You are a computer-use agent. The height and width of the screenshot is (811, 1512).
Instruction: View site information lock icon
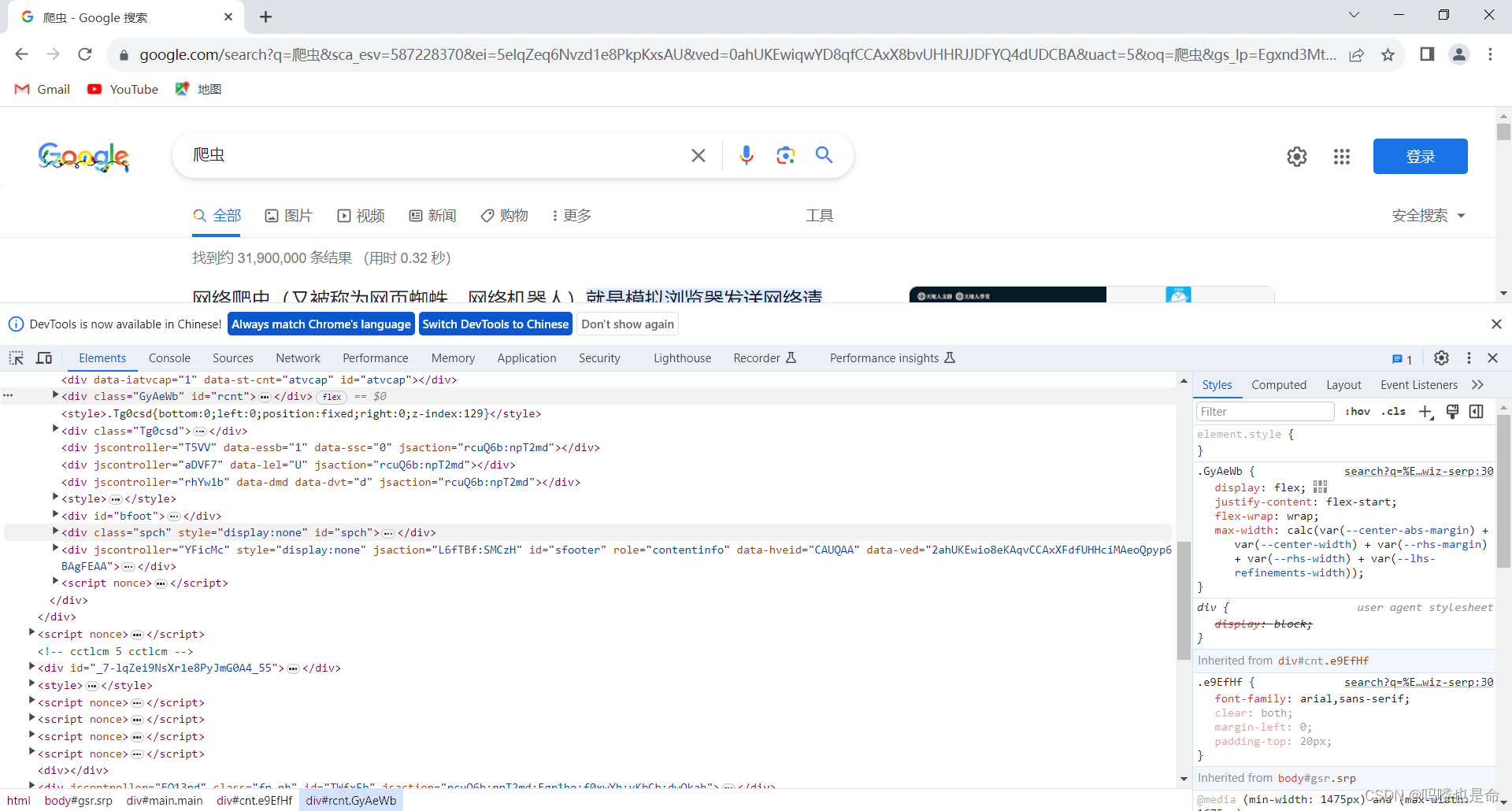click(x=123, y=55)
